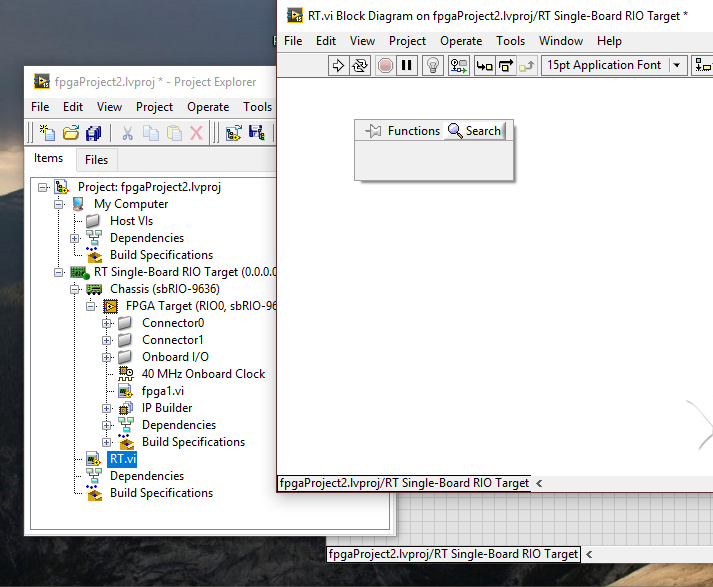Screen dimensions: 713x587
Task: Open Tools menu in Project Explorer
Action: click(257, 107)
